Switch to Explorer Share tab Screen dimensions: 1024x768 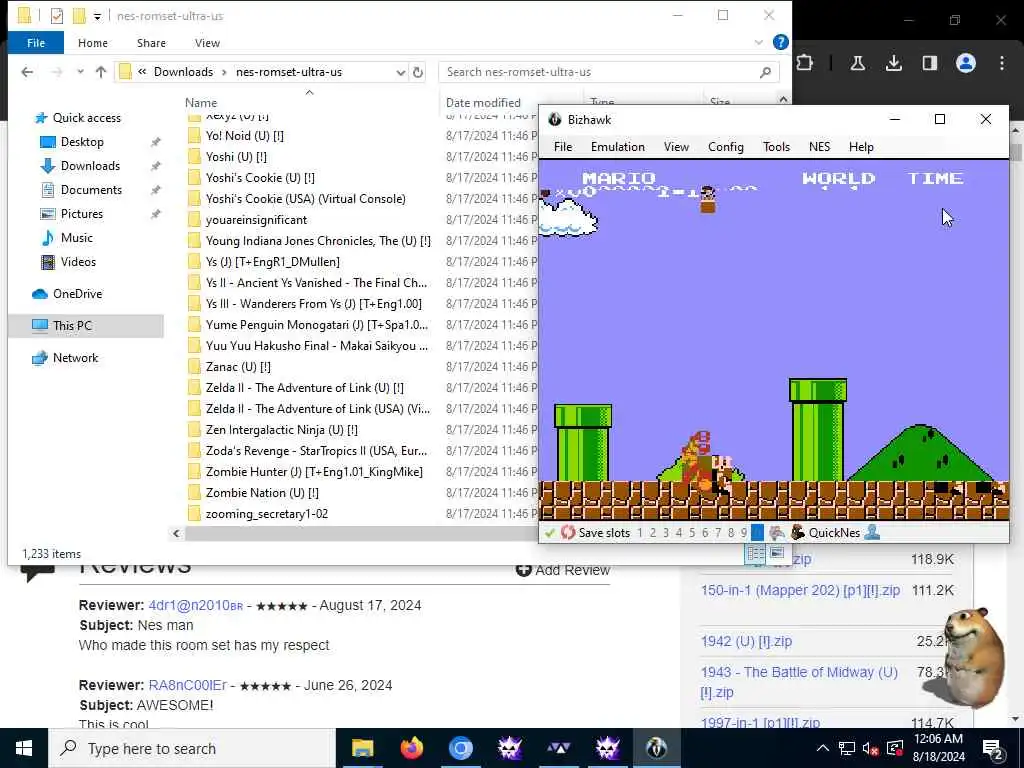point(151,43)
